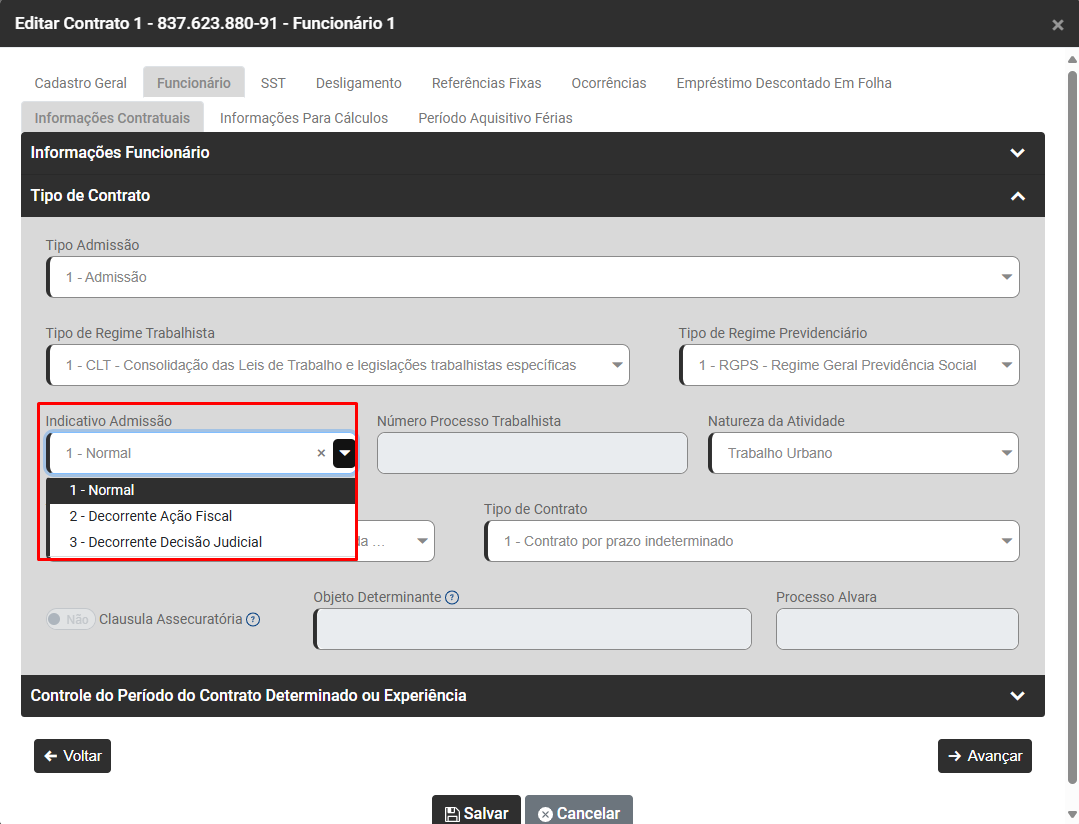
Task: Click the Número Processo Trabalhista field
Action: click(x=532, y=453)
